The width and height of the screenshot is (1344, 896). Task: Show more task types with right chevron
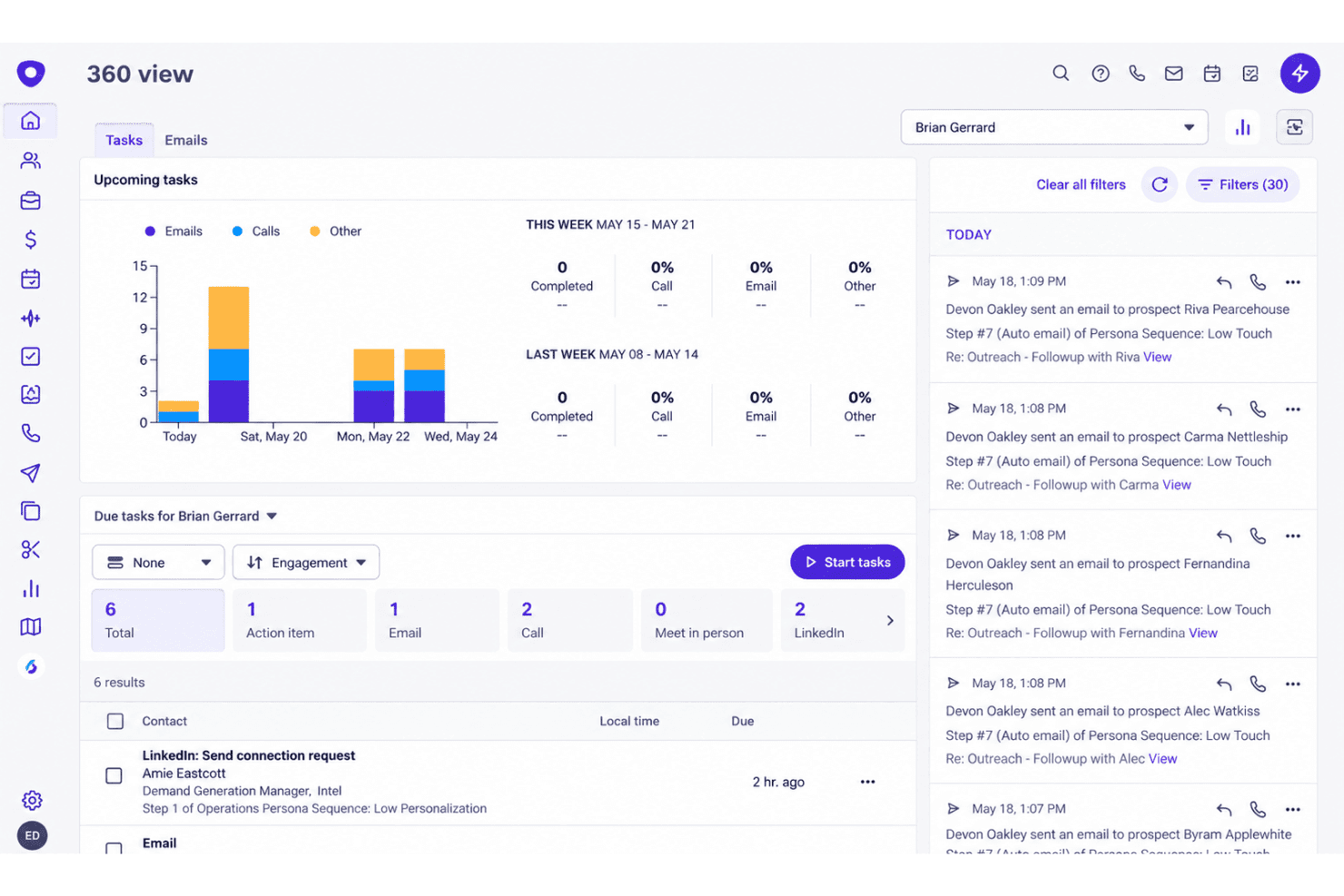pyautogui.click(x=890, y=620)
